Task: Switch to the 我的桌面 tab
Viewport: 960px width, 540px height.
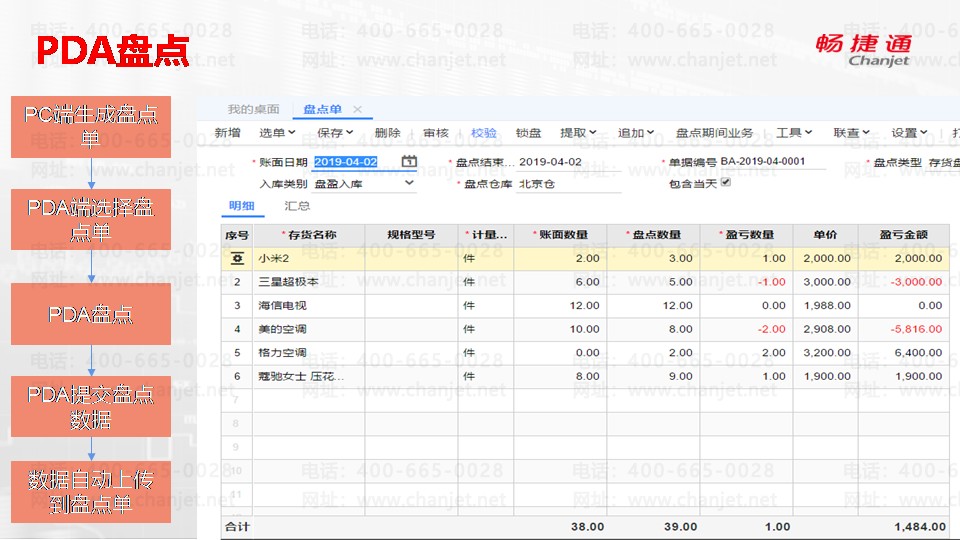Action: point(253,110)
